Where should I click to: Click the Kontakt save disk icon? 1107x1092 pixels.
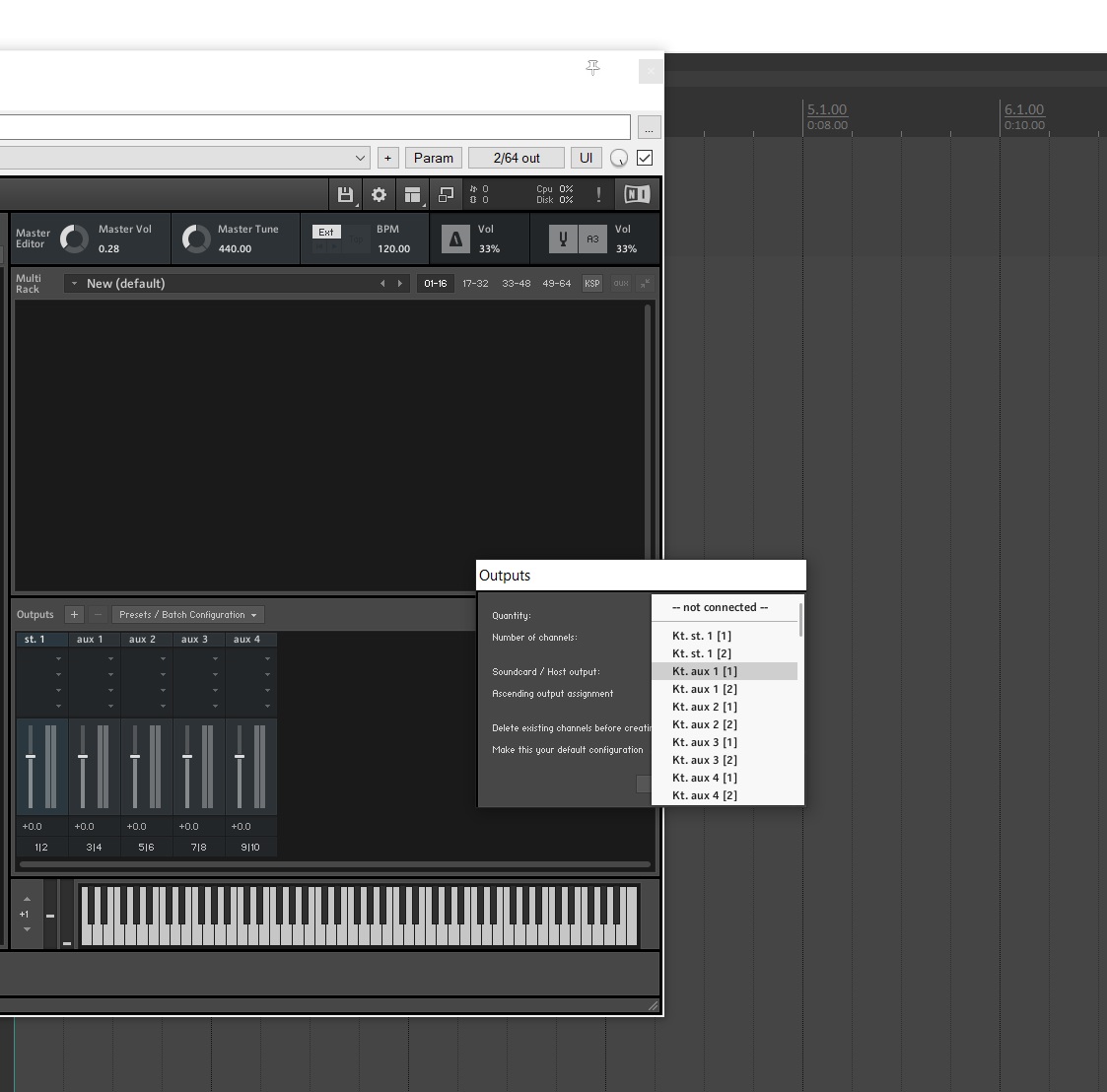pyautogui.click(x=345, y=195)
